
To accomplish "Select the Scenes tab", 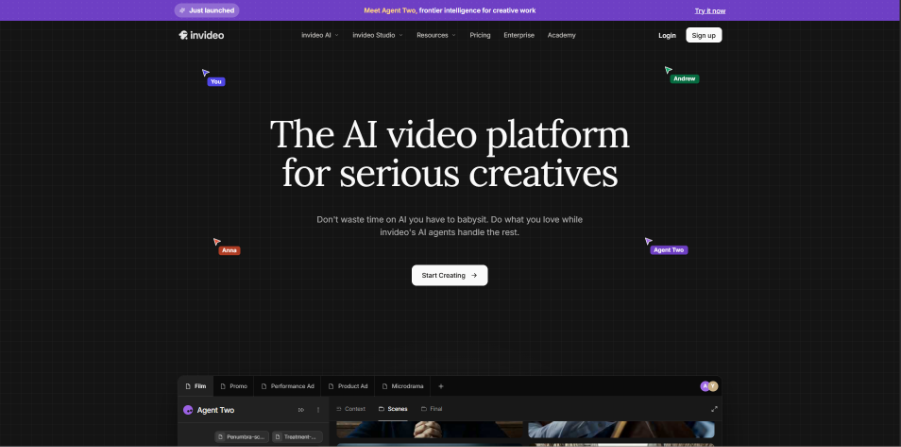I will pos(393,409).
